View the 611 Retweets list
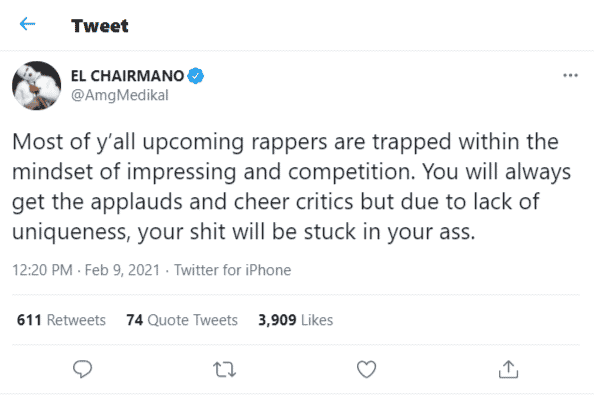The width and height of the screenshot is (594, 397). tap(61, 320)
